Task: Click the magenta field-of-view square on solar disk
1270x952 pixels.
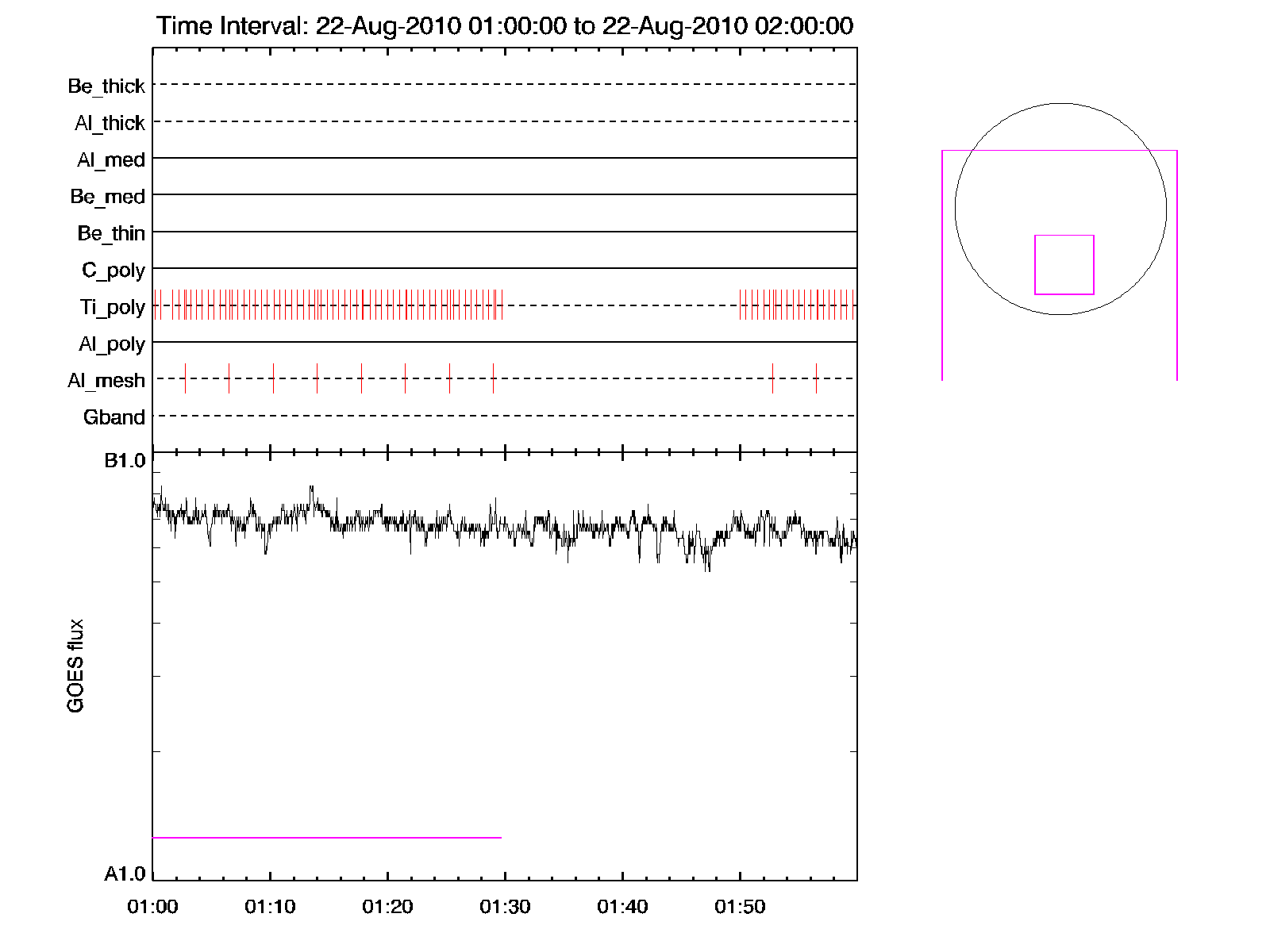Action: point(1064,265)
